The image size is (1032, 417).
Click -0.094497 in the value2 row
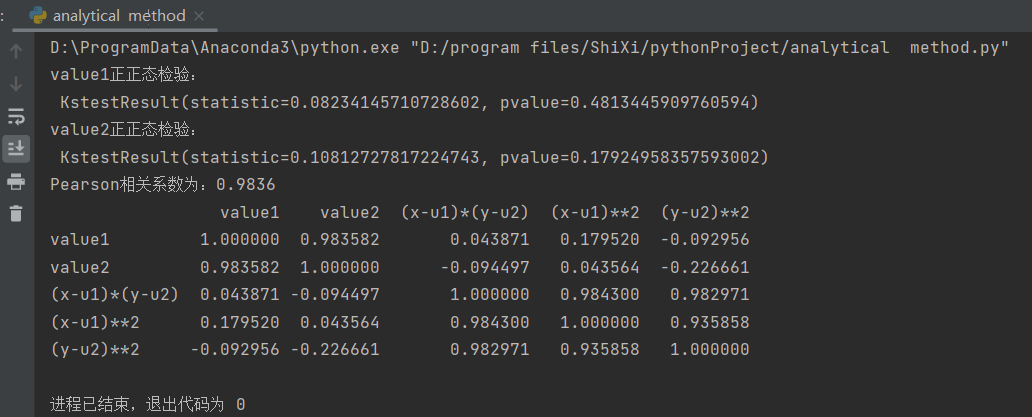(x=485, y=268)
